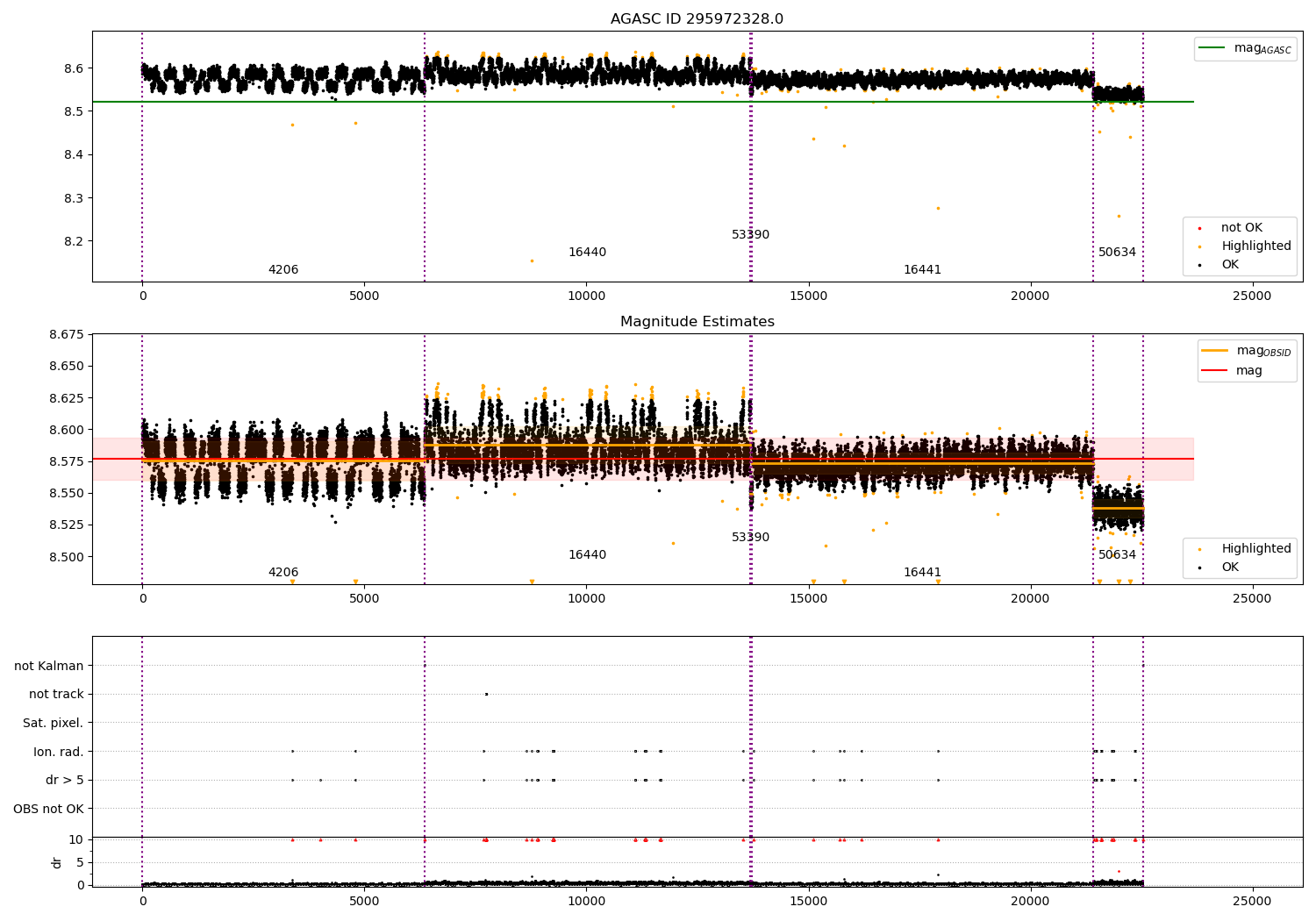Click y-axis tick 8.500 in middle panel
This screenshot has height=921, width=1316.
click(67, 557)
